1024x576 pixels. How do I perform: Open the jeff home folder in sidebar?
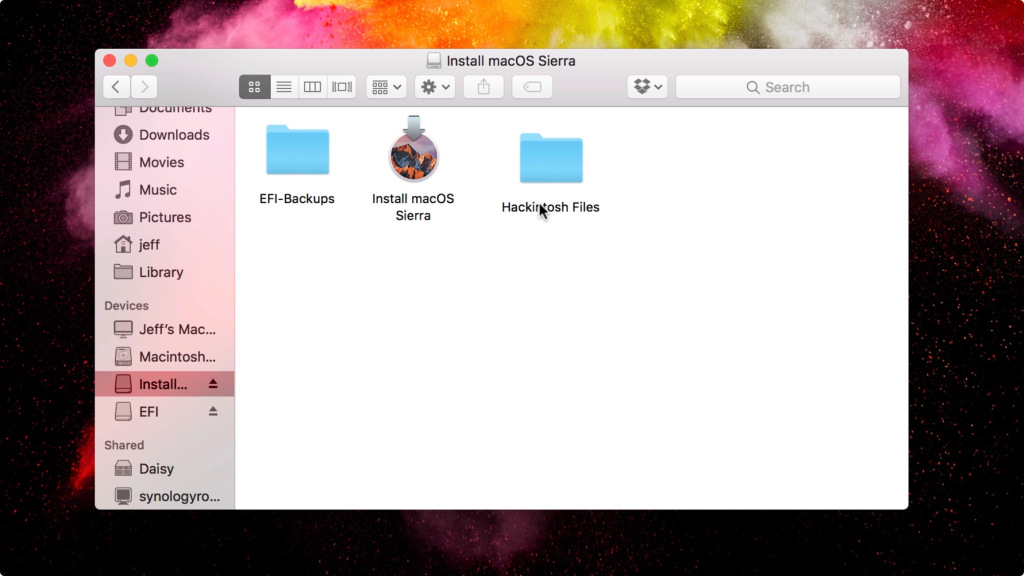(165, 244)
